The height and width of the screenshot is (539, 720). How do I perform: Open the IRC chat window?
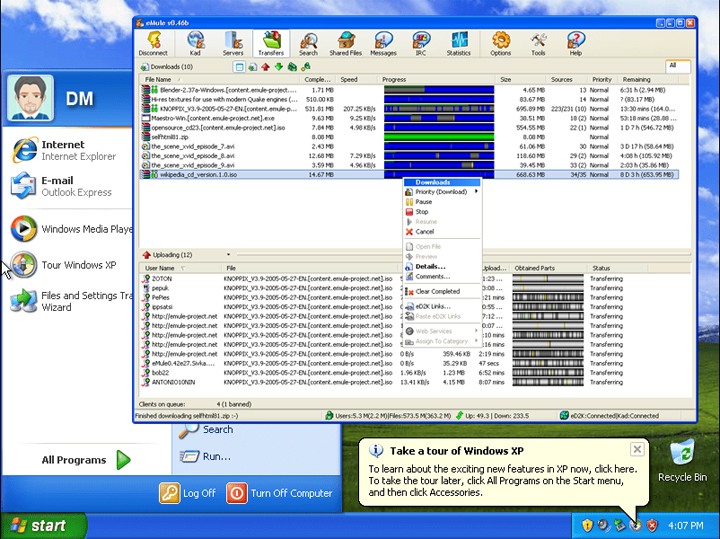tap(420, 44)
